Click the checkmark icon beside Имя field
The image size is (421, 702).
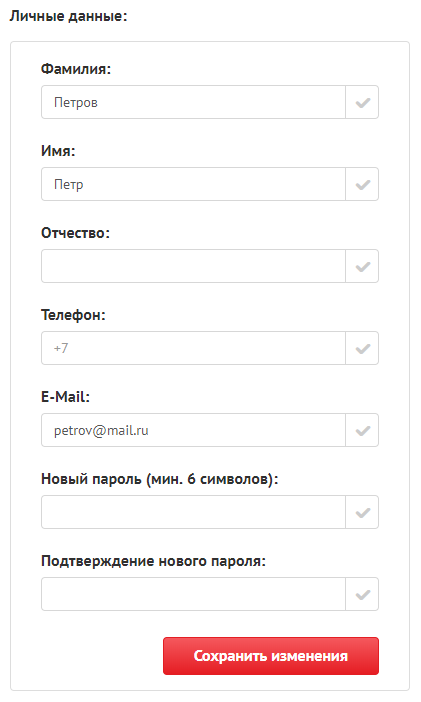coord(362,184)
